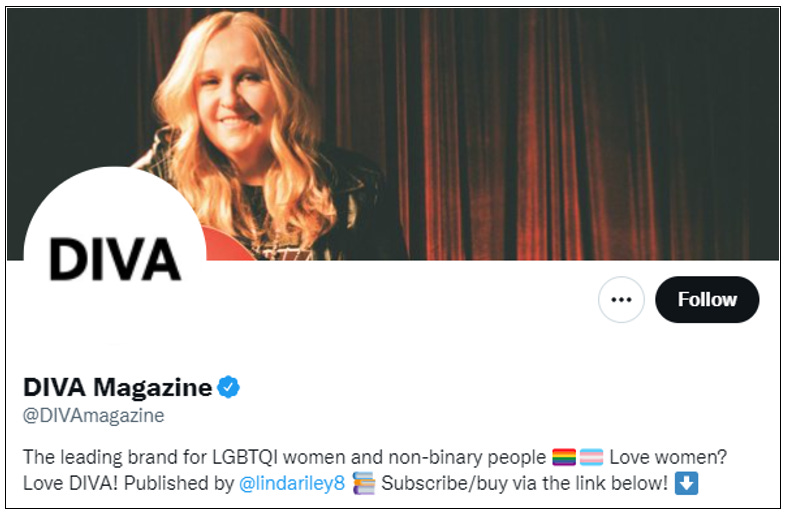Select the DIVA Magazine display name

click(x=118, y=387)
